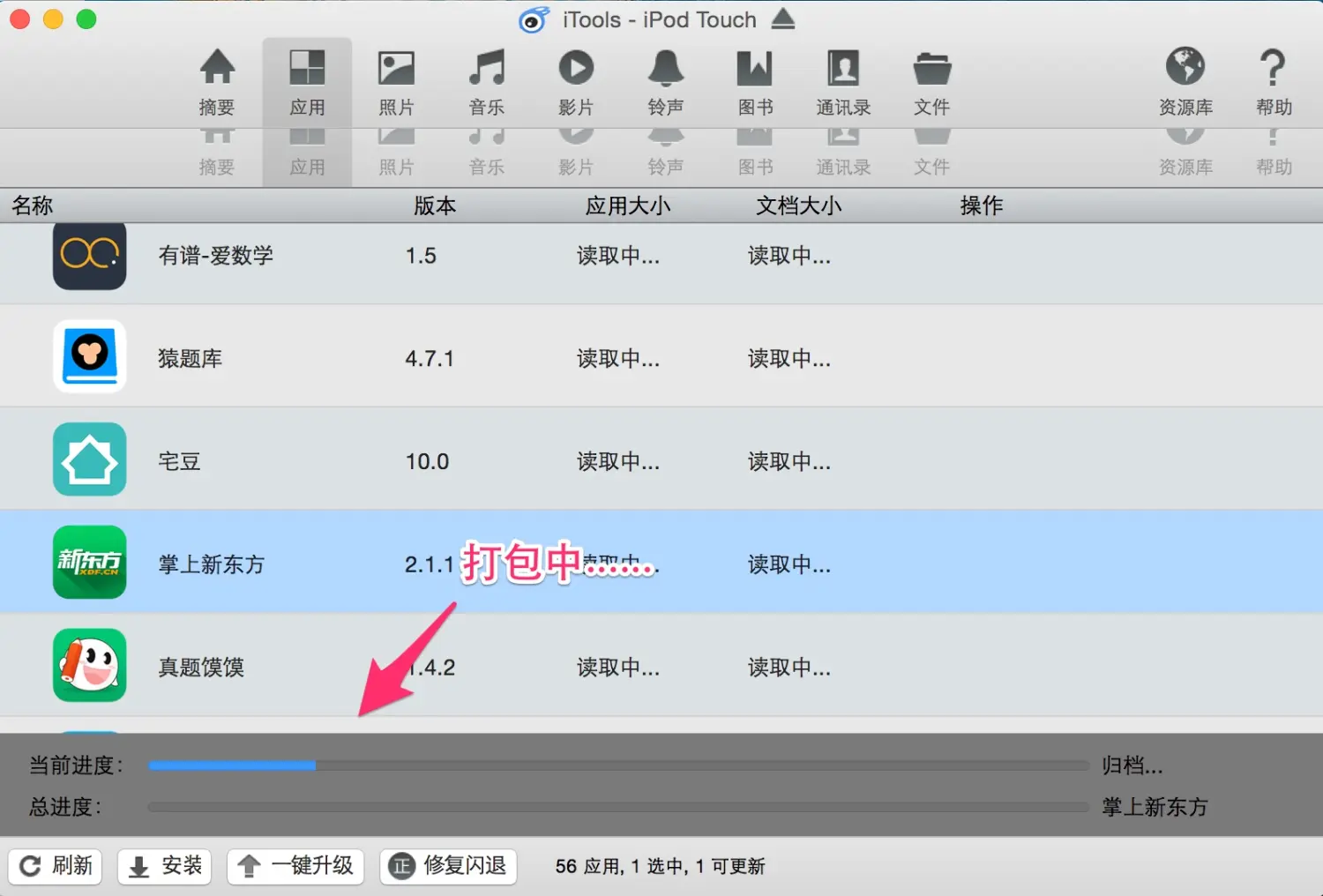Image resolution: width=1323 pixels, height=896 pixels.
Task: Click version 1.5 of 有谱-爱数学
Action: 421,256
